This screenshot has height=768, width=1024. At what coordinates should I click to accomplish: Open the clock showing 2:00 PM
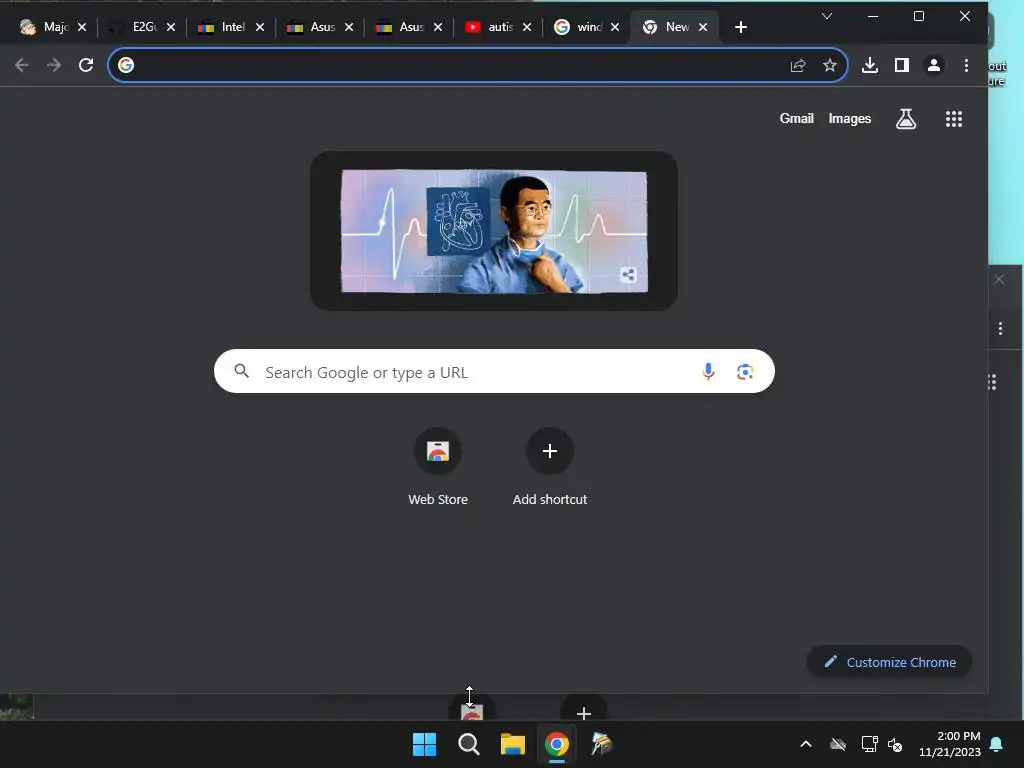pyautogui.click(x=950, y=744)
